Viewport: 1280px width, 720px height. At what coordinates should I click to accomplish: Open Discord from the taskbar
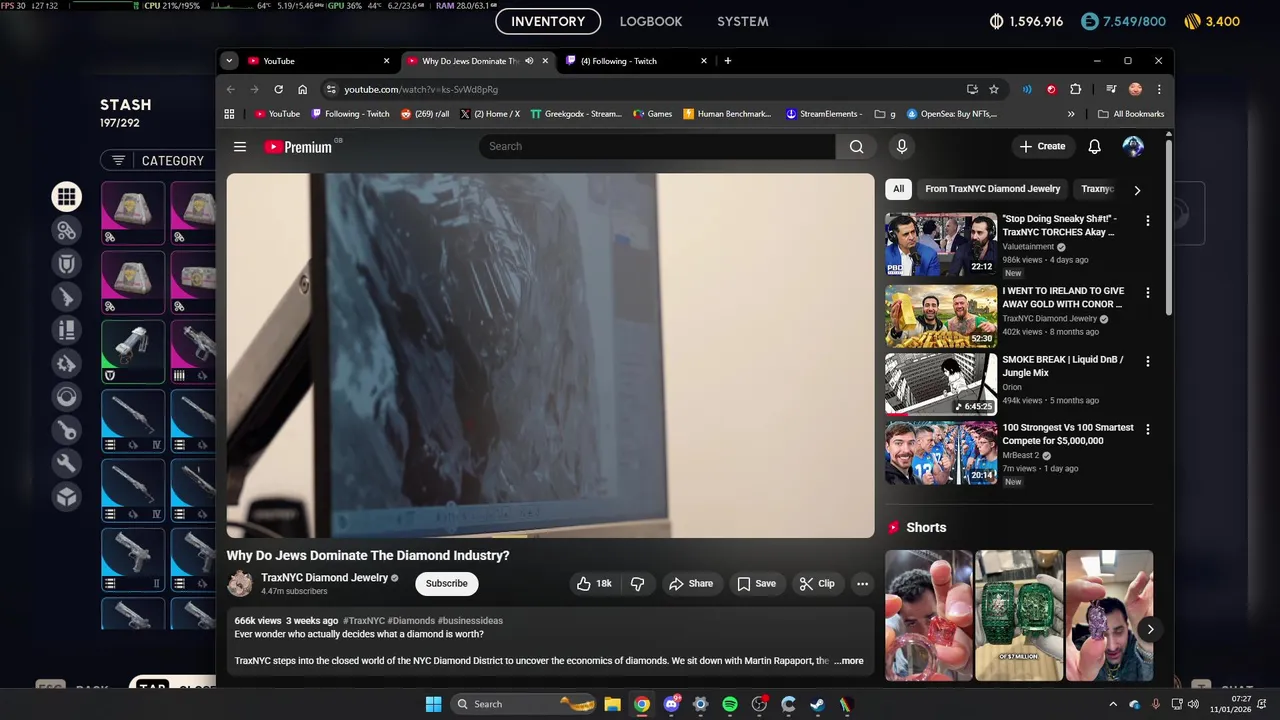(671, 704)
